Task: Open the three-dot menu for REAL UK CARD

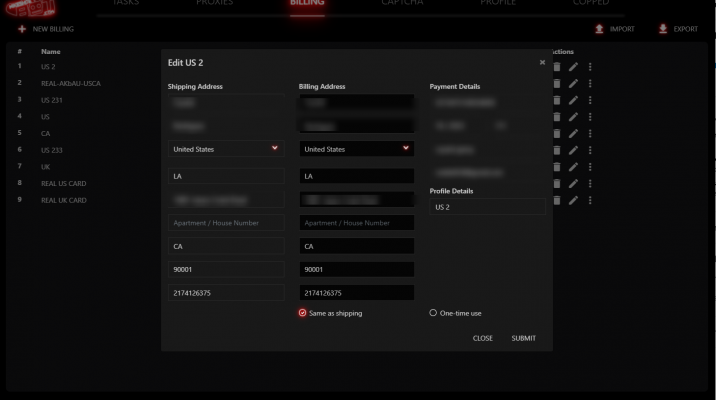Action: coord(590,200)
